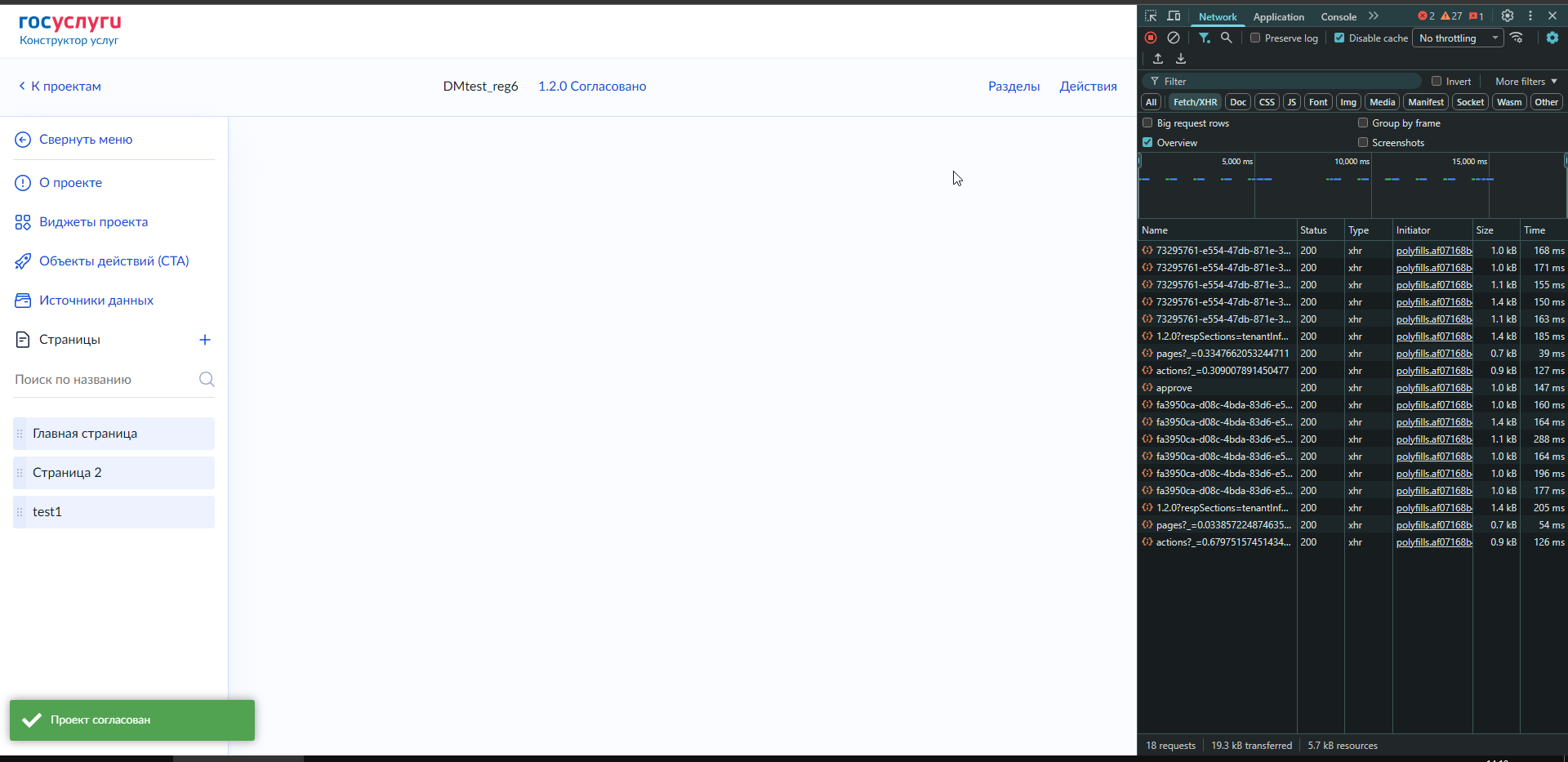Open the DevTools three-dot menu
The width and height of the screenshot is (1568, 762).
tap(1530, 16)
